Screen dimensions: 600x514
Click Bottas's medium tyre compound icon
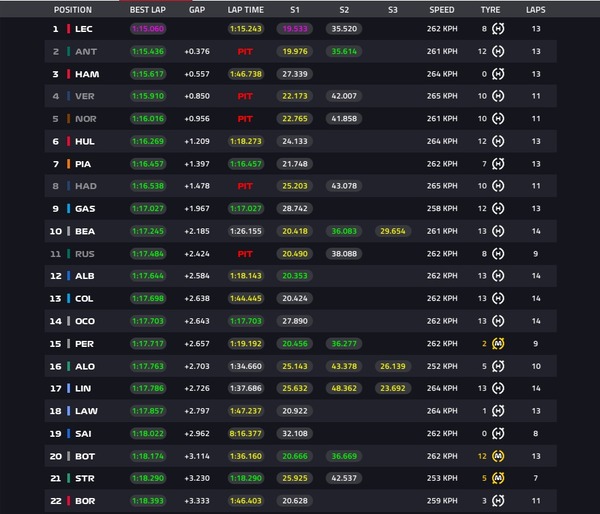pos(498,456)
